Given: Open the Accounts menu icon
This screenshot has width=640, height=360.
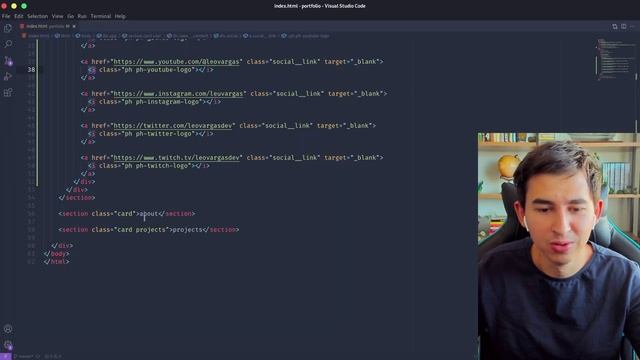Looking at the screenshot, I should tap(8, 329).
